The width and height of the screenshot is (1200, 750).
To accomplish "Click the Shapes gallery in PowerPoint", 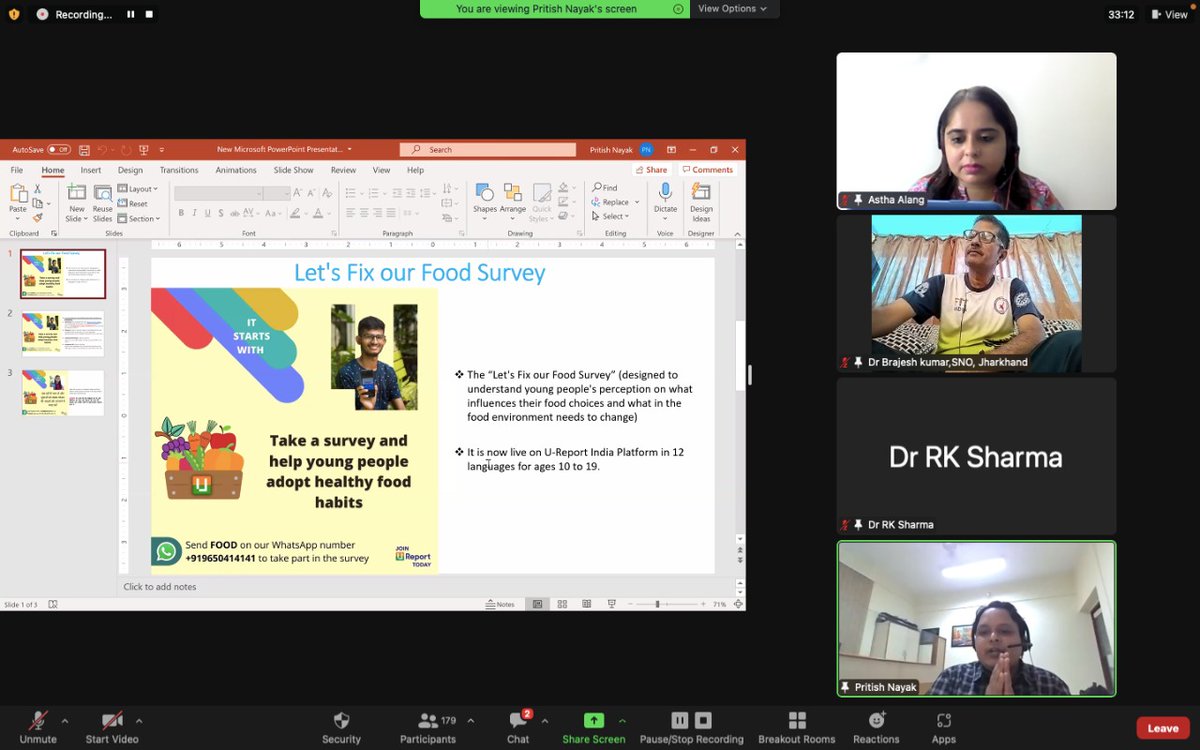I will click(x=485, y=200).
